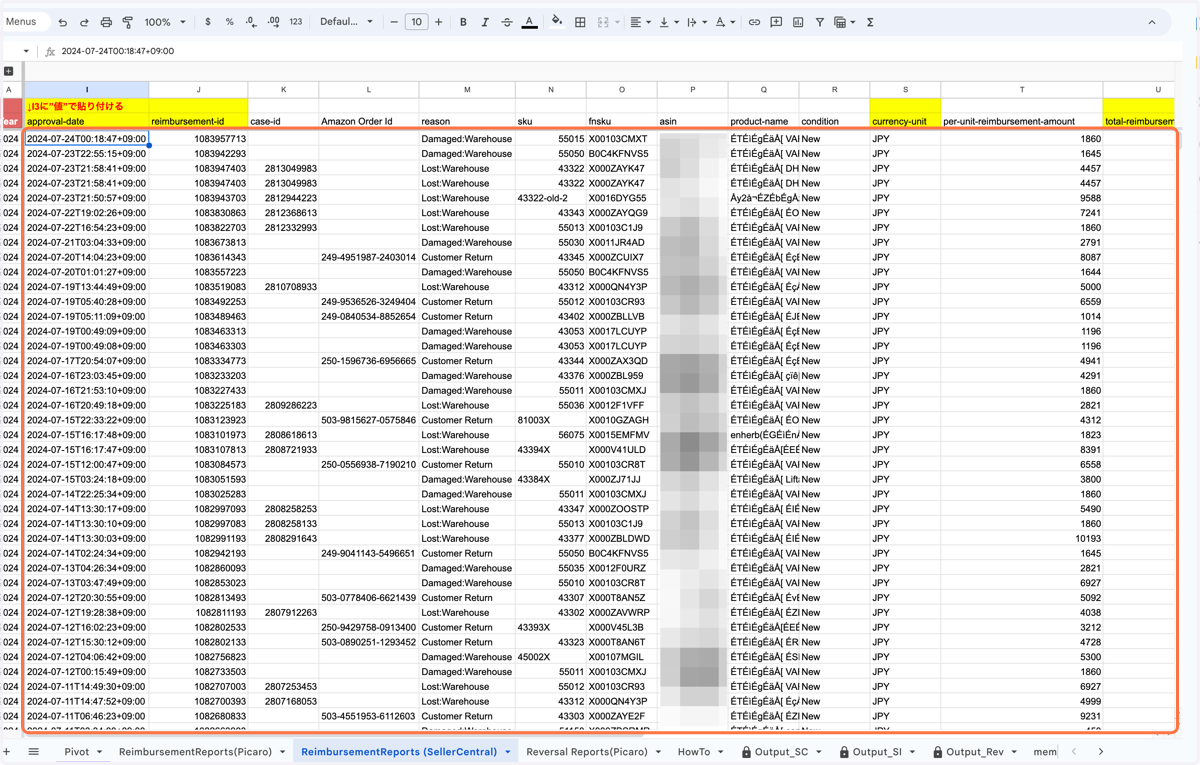Click fnsku cell X0016DYG55
The height and width of the screenshot is (765, 1200).
coord(621,198)
